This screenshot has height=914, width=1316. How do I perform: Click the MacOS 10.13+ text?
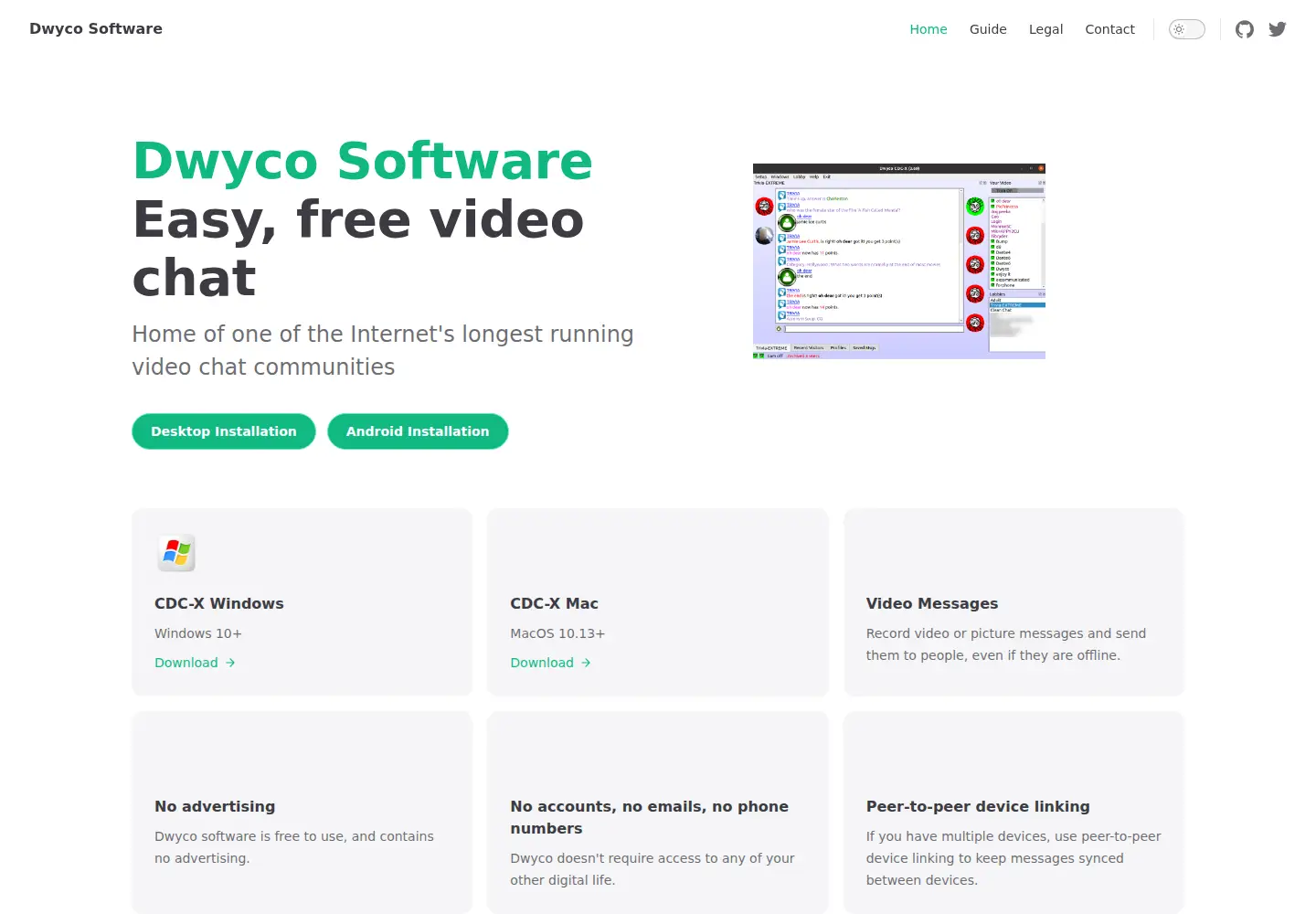pos(557,633)
